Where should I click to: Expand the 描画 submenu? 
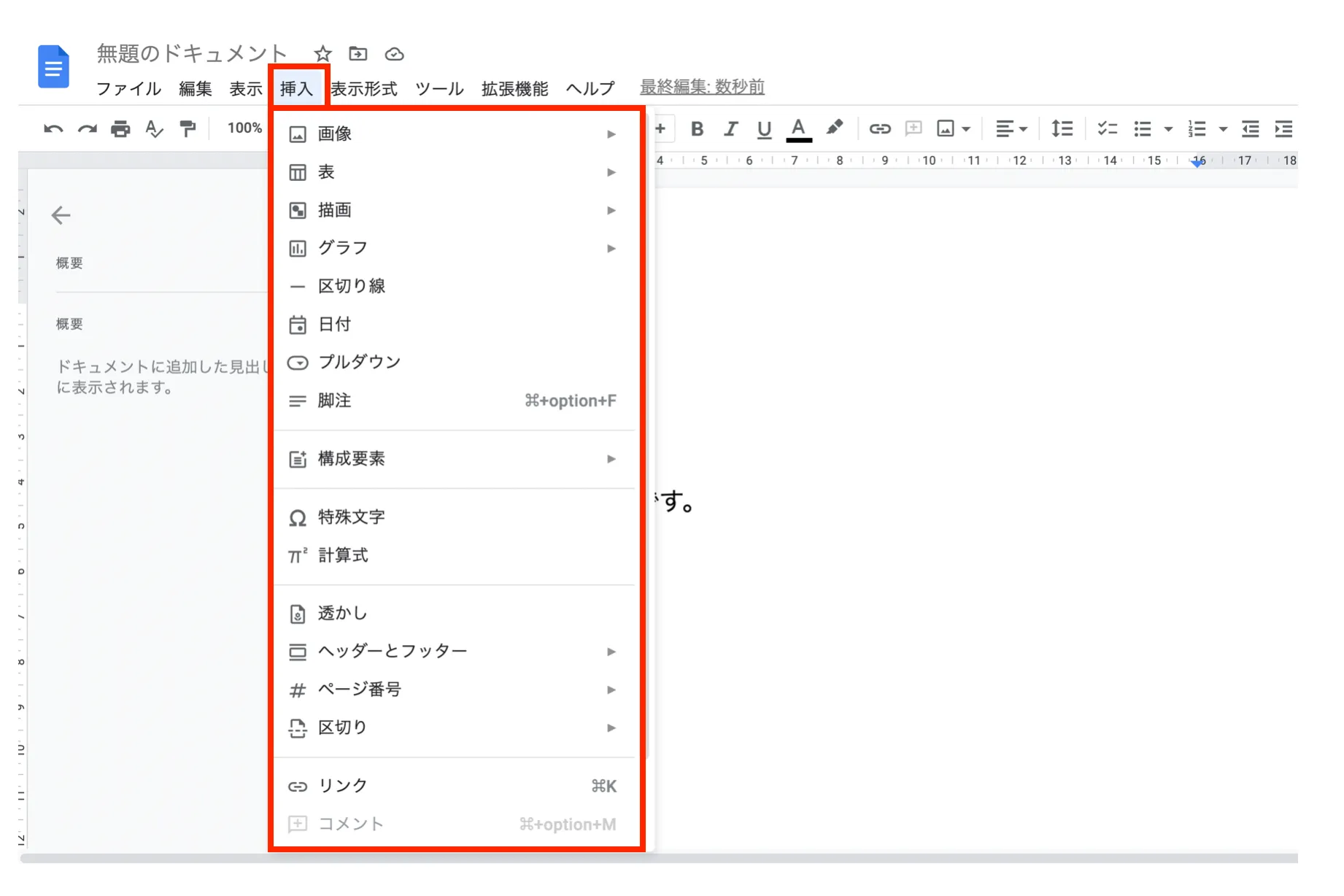[454, 210]
